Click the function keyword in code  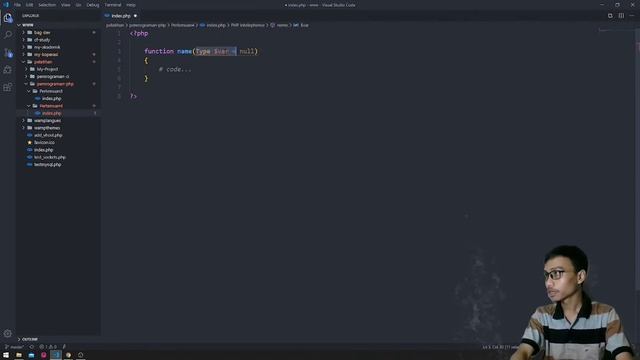coord(159,51)
